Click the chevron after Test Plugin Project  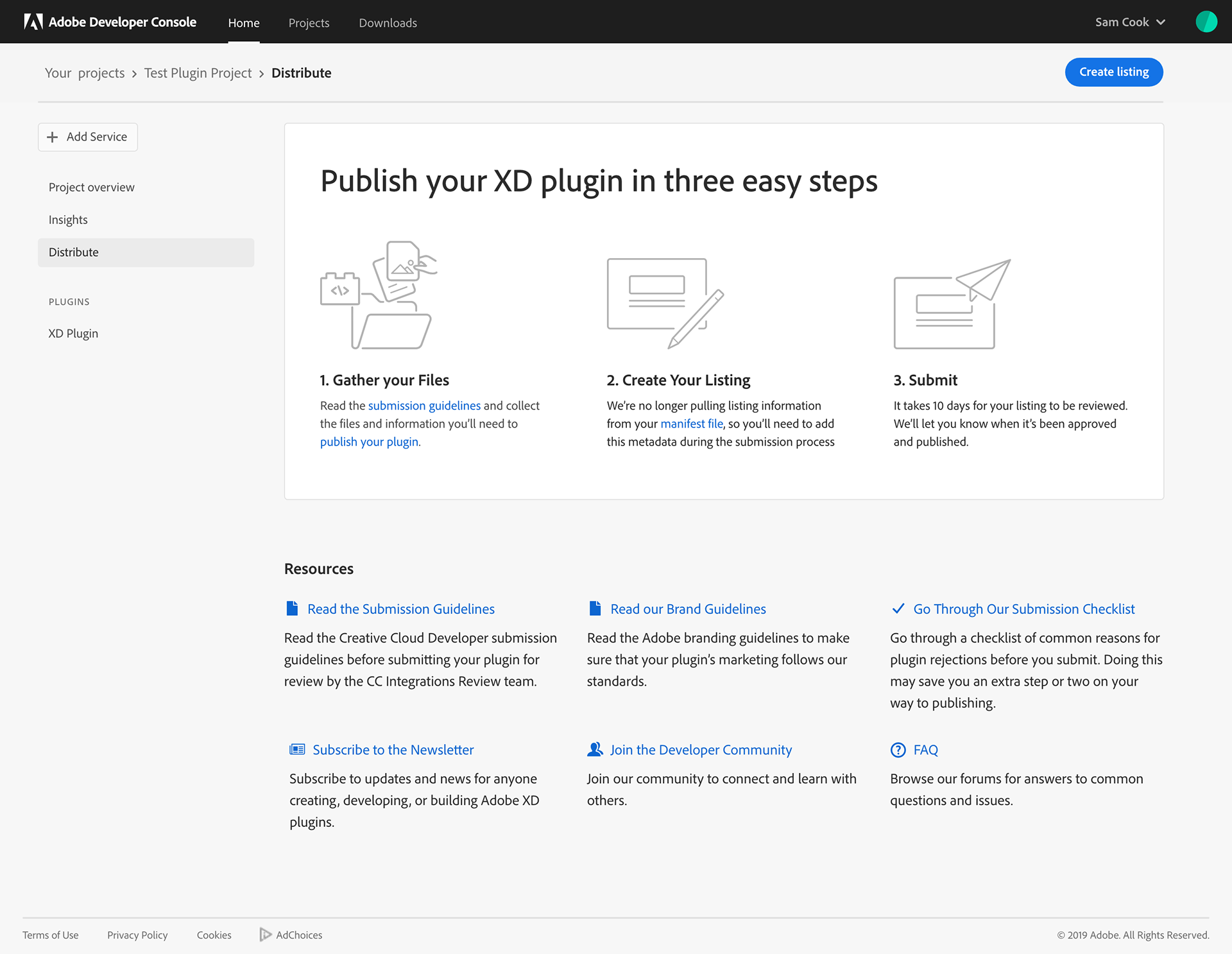pos(261,74)
